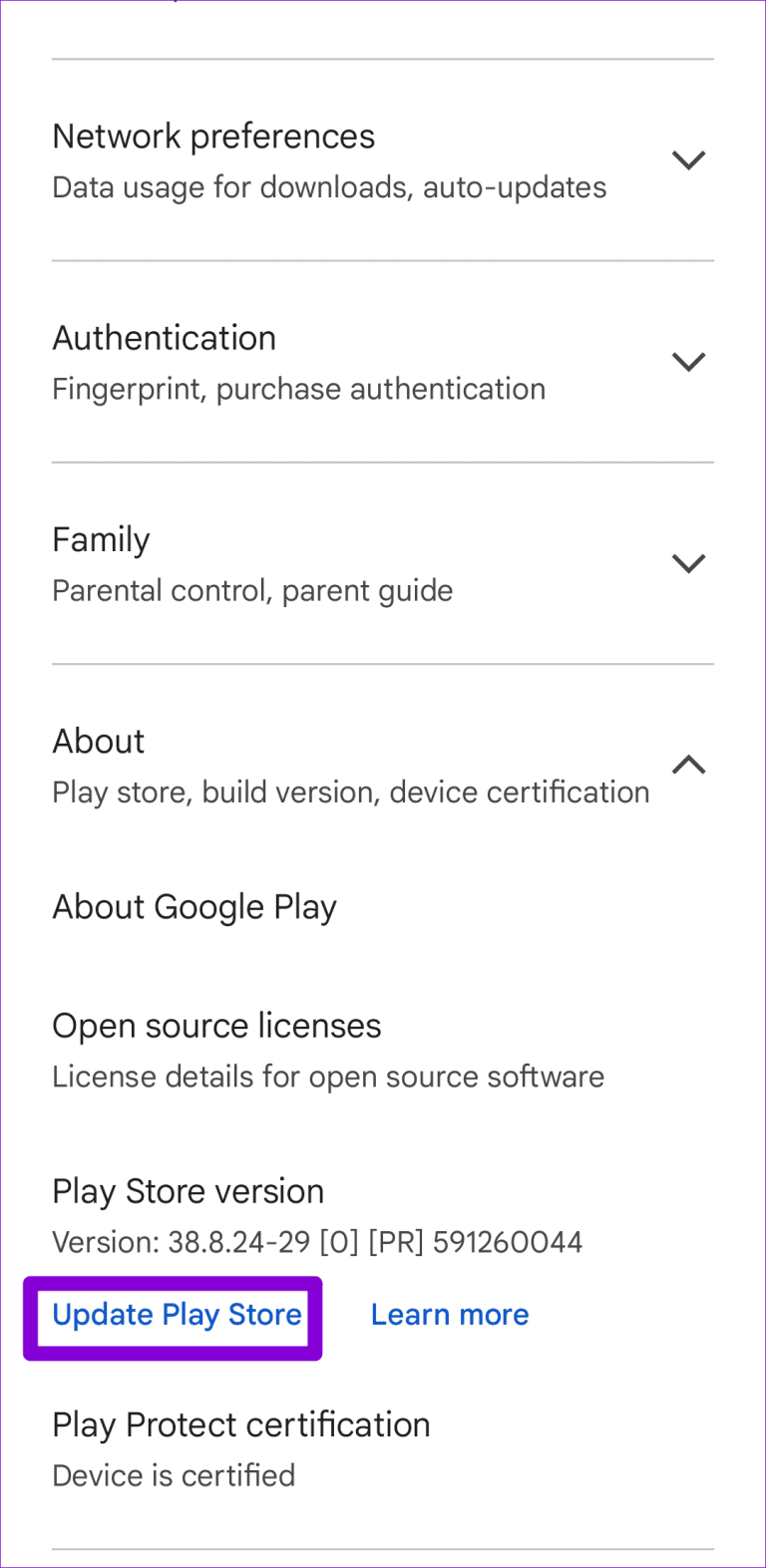Image resolution: width=766 pixels, height=1568 pixels.
Task: View Open source licenses
Action: coord(216,1026)
